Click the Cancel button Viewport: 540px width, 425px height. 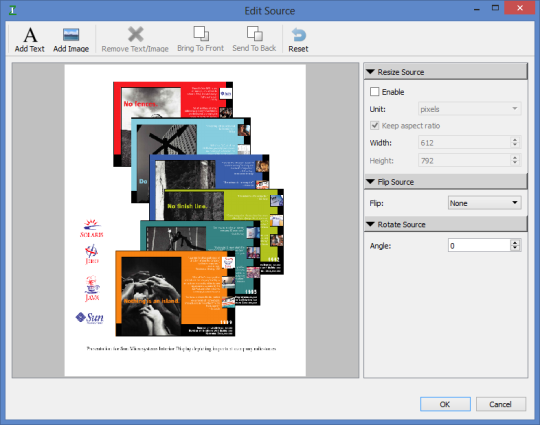click(x=501, y=404)
